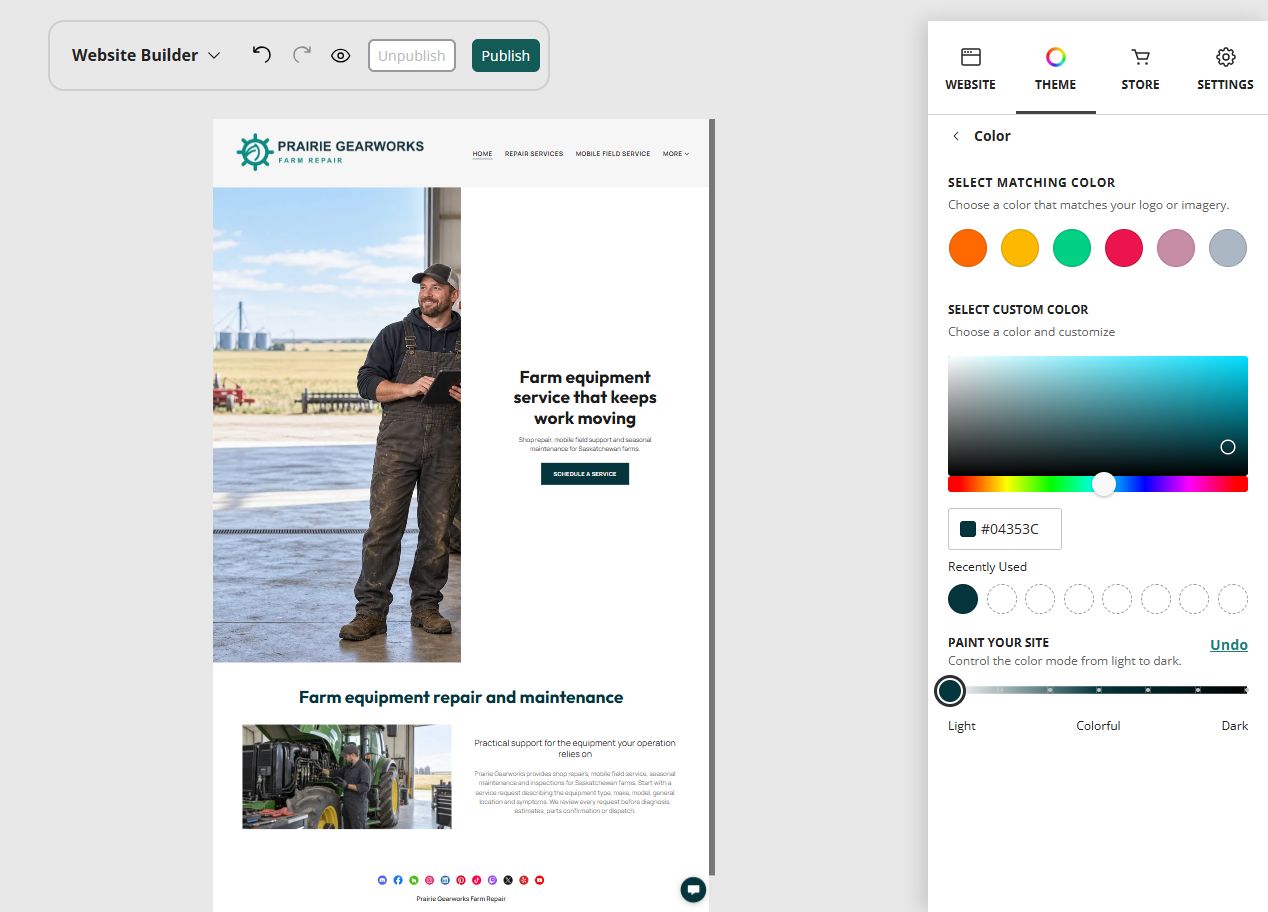The image size is (1268, 912).
Task: Open MOBILE FIELD SERVICE nav link
Action: point(613,154)
